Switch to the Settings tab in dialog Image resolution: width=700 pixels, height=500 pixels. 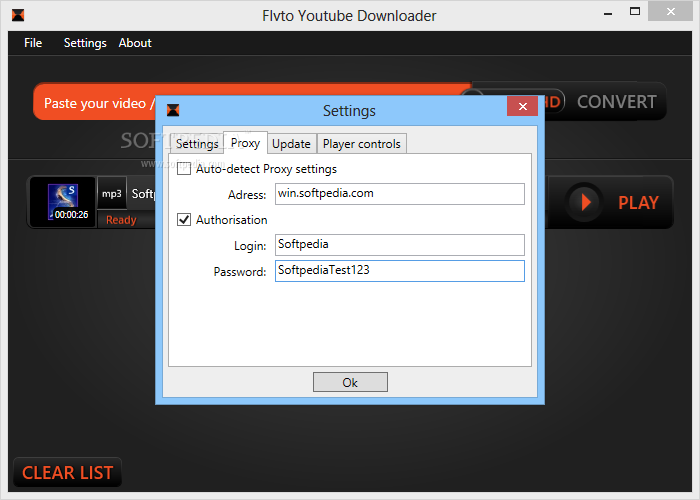click(x=197, y=144)
